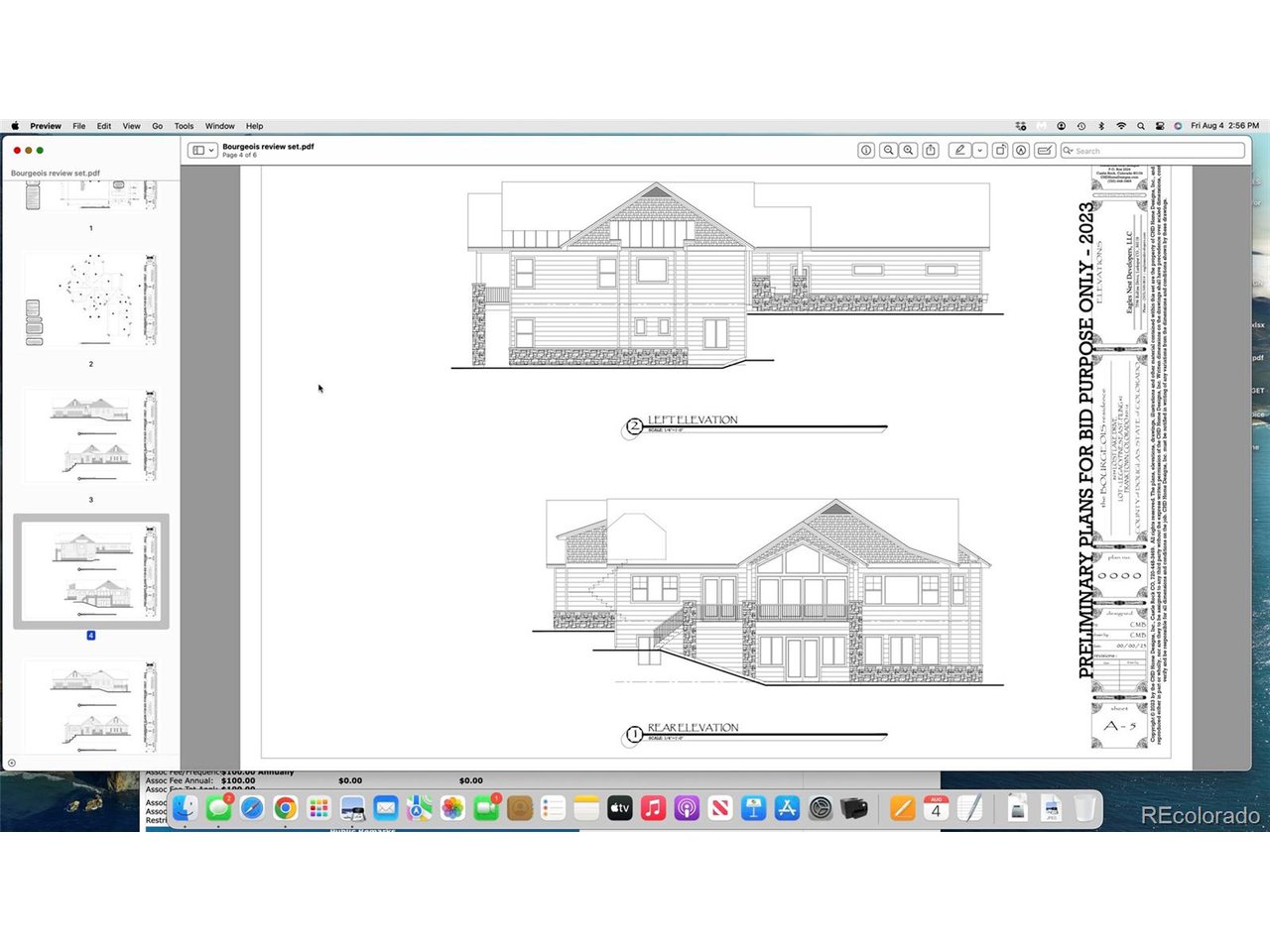Select the page 2 thumbnail in sidebar
This screenshot has width=1270, height=952.
(90, 299)
